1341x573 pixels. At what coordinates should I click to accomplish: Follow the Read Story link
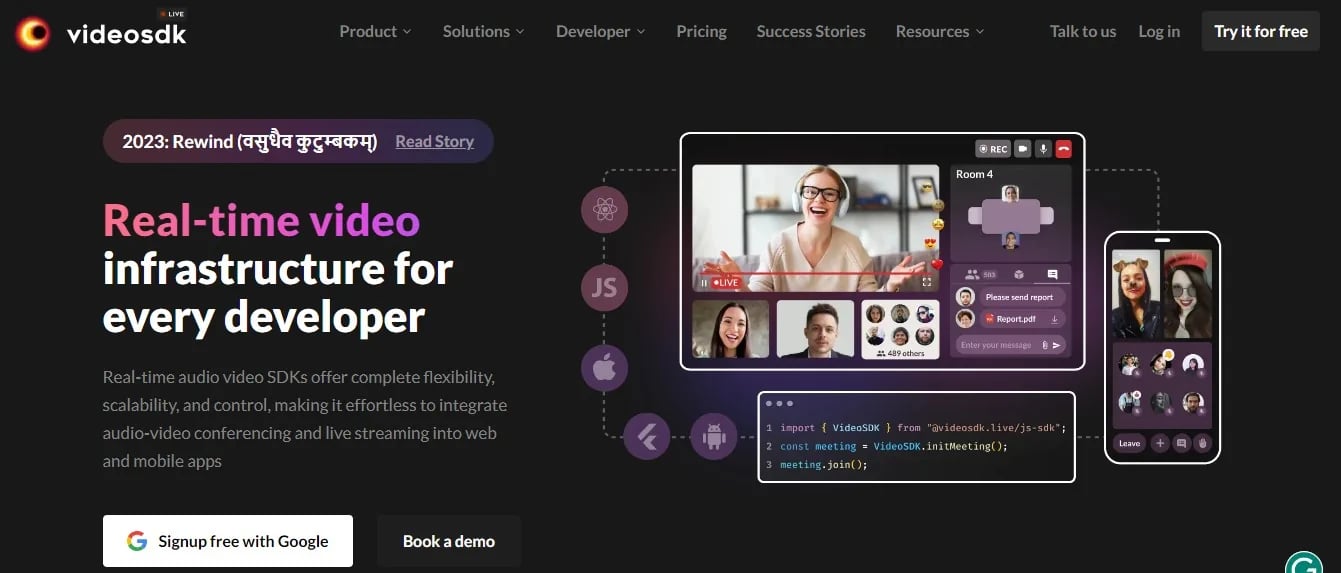coord(434,141)
